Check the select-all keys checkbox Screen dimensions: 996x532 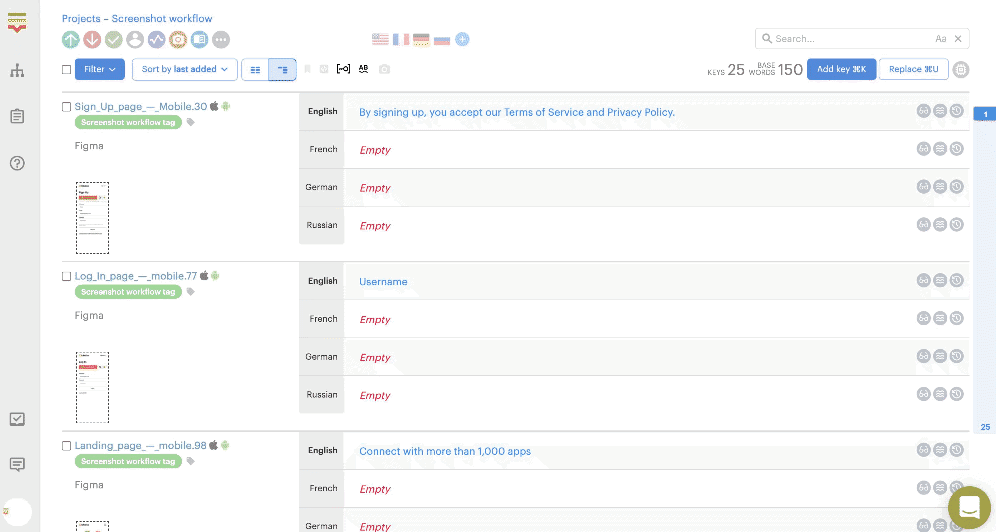pos(66,69)
